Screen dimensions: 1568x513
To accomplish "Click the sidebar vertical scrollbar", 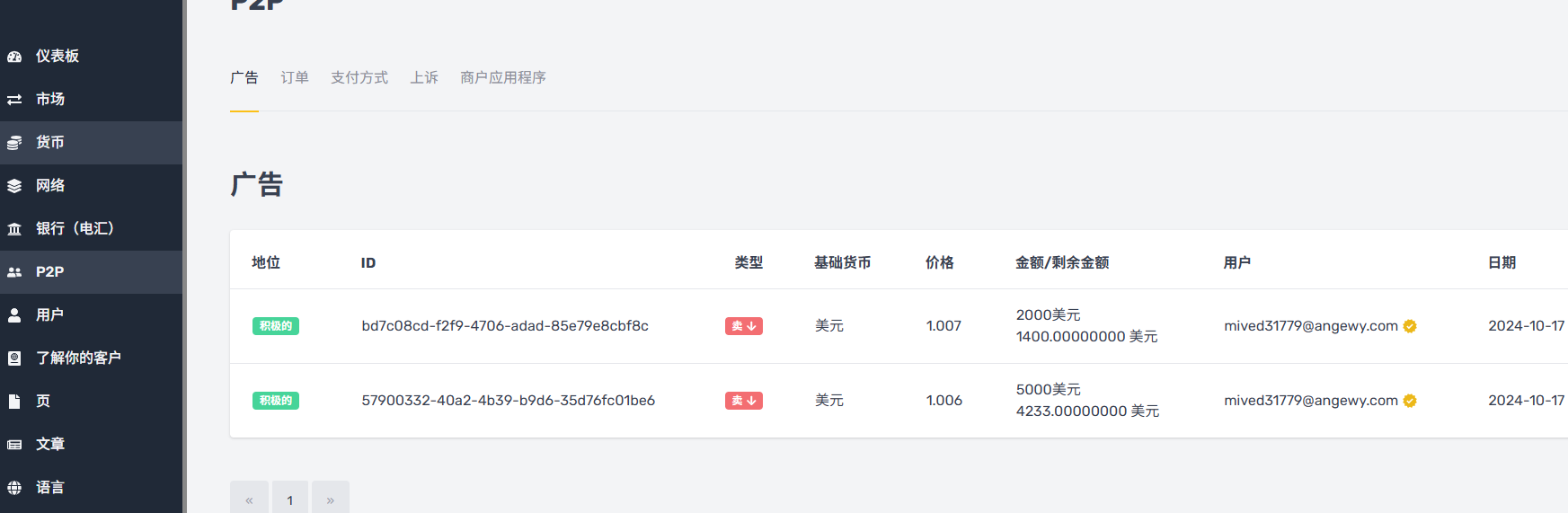I will click(x=184, y=256).
